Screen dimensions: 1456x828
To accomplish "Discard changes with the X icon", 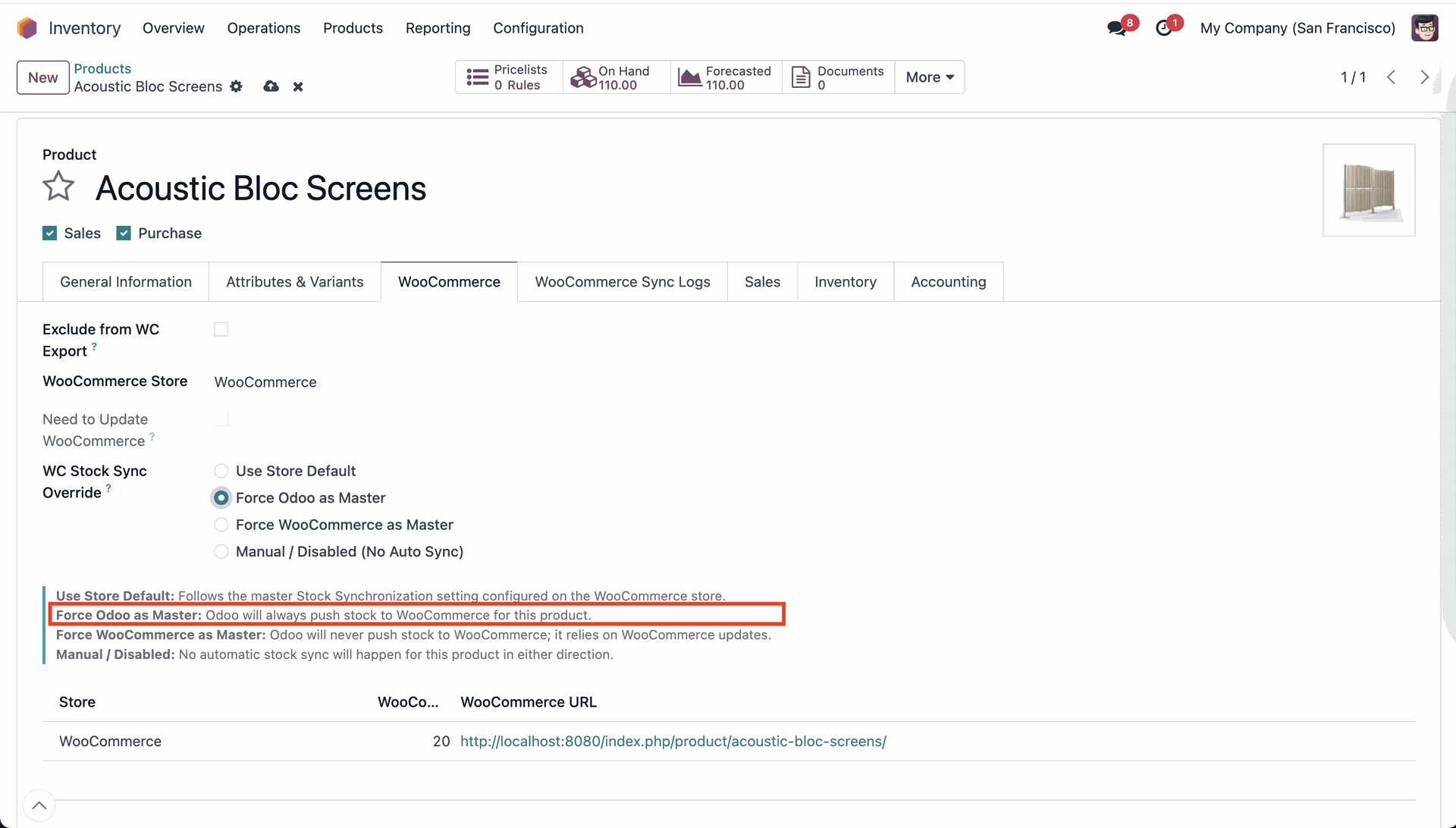I will pos(298,86).
